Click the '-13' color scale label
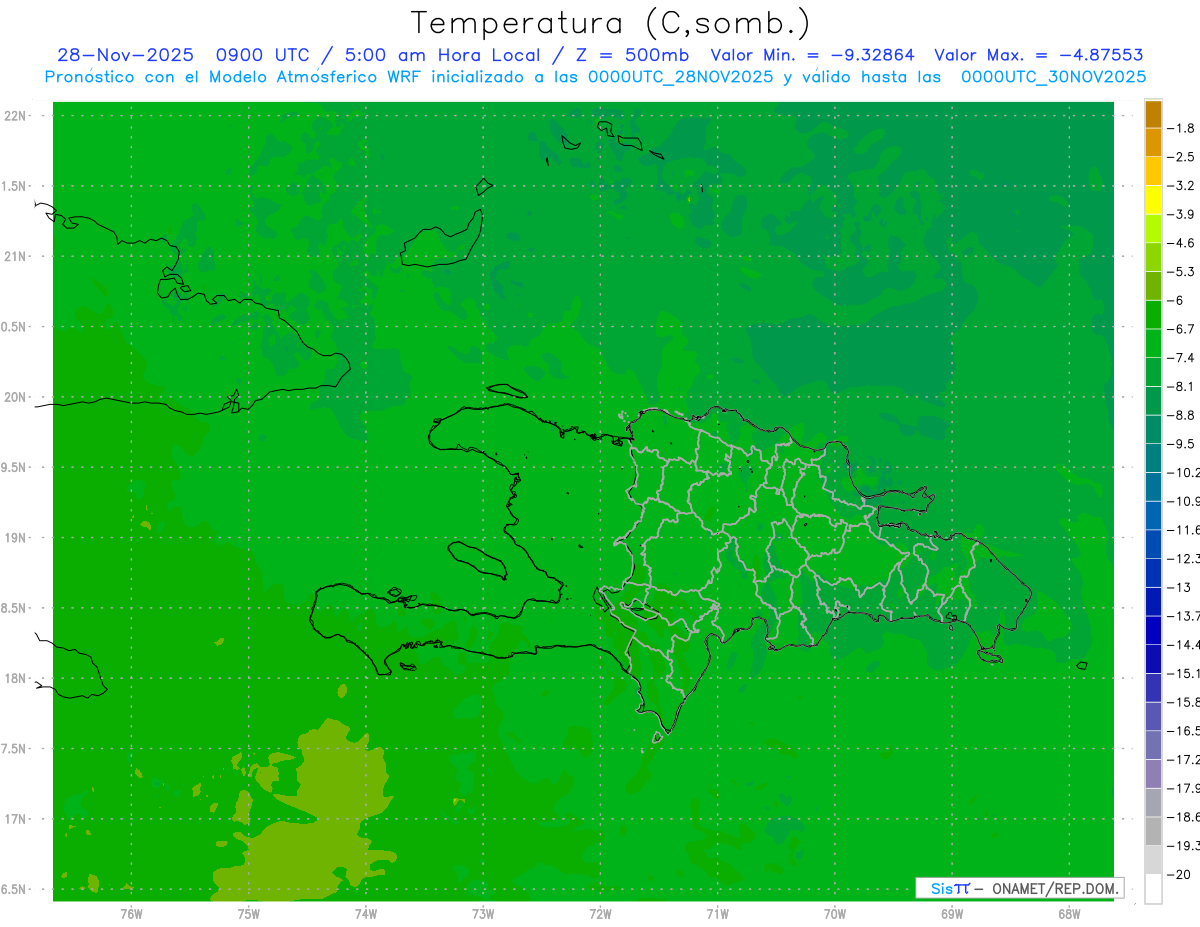The height and width of the screenshot is (927, 1200). tap(1179, 587)
